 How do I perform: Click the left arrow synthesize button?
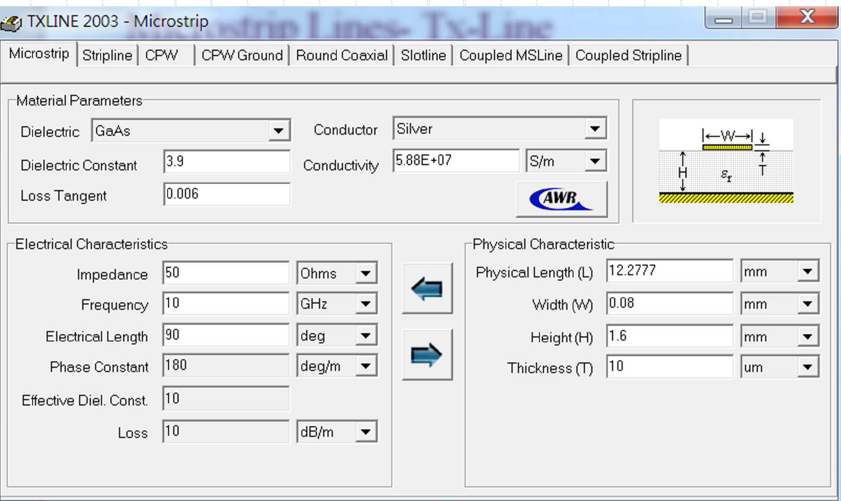click(x=427, y=289)
